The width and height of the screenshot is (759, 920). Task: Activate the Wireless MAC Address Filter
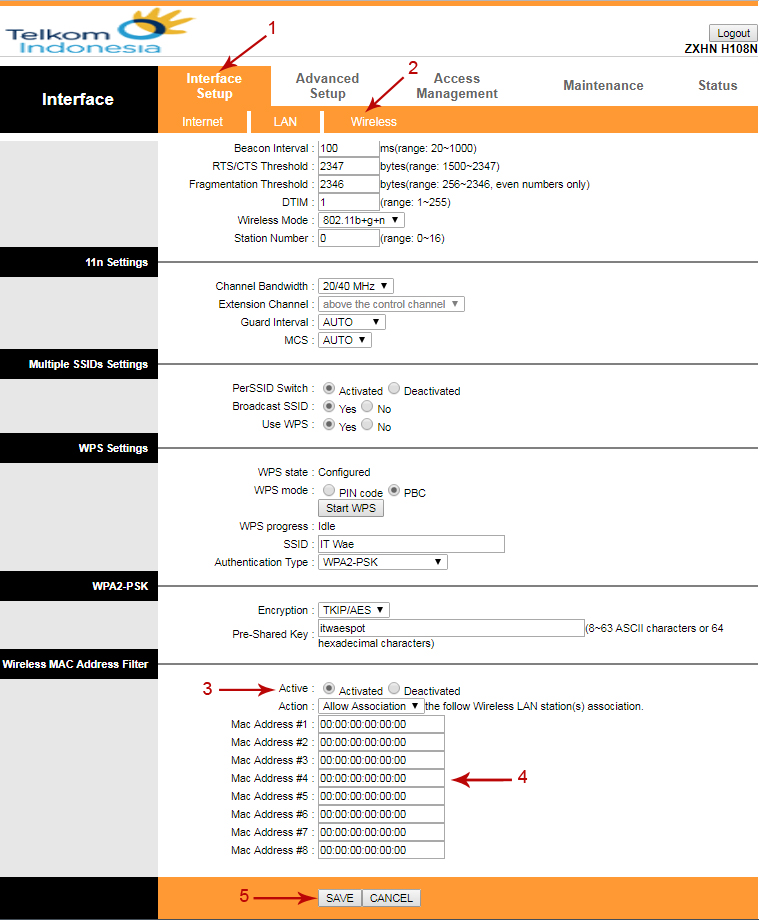[x=329, y=688]
